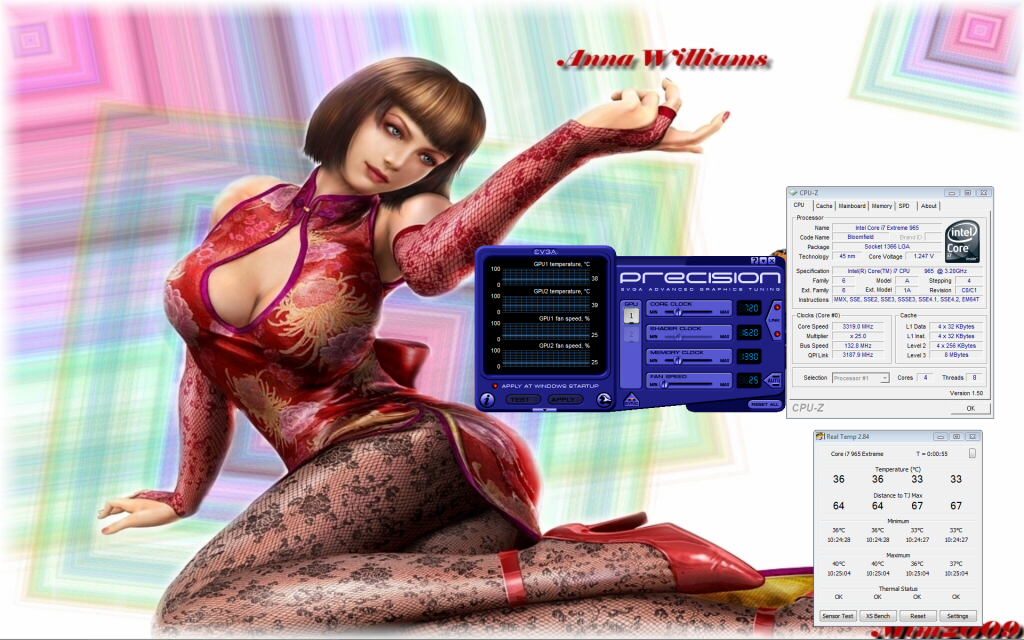
Task: Minimize the Real Temp window
Action: (942, 436)
